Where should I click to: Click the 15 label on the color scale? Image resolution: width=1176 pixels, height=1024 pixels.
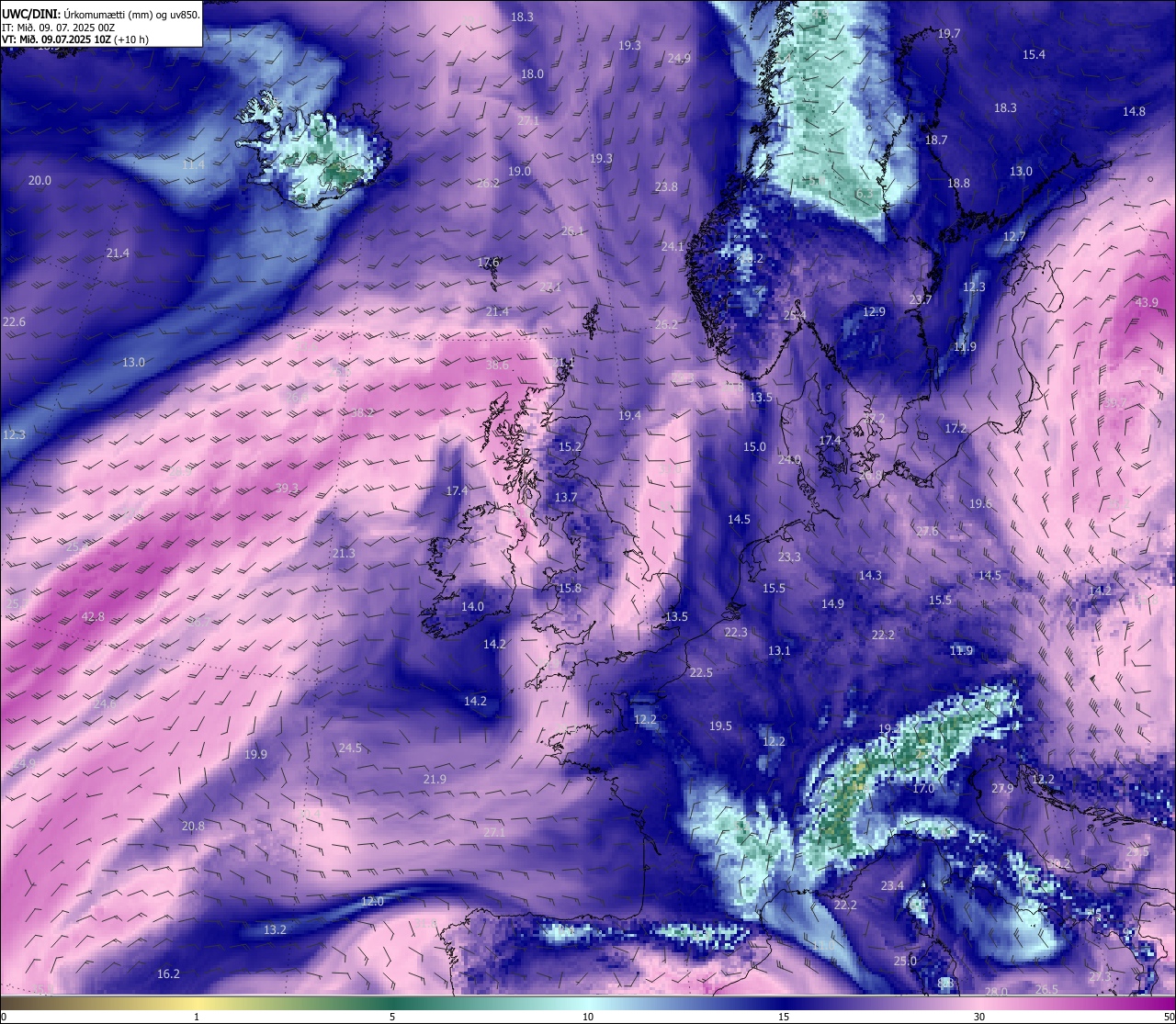coord(784,1017)
